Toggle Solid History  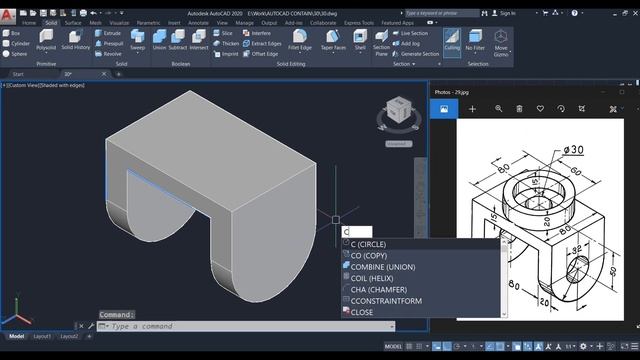pos(76,40)
